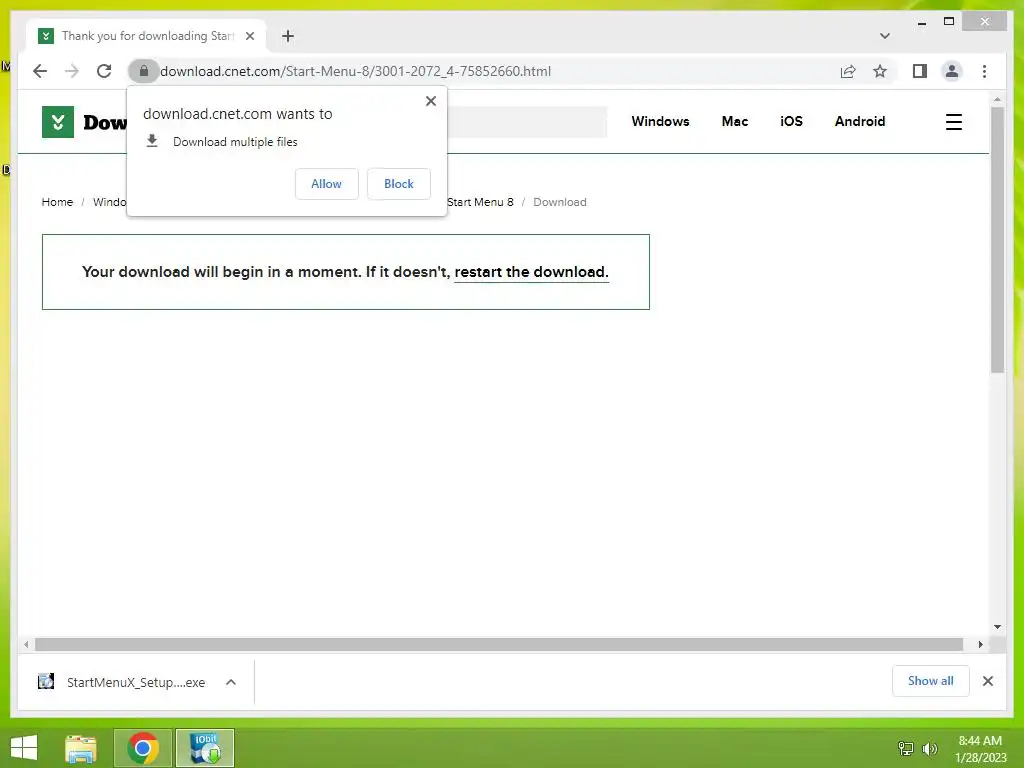1024x768 pixels.
Task: Click the volume speaker tray icon
Action: coord(929,748)
